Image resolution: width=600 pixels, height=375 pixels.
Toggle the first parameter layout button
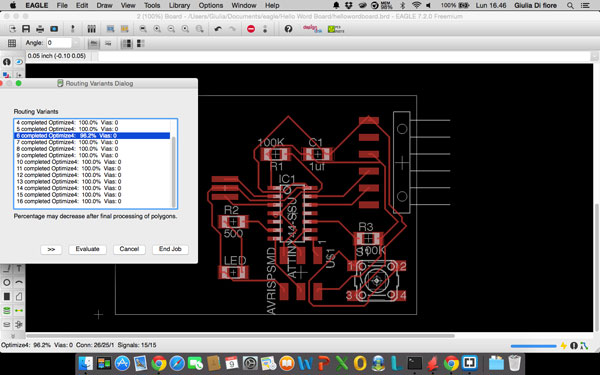127,43
